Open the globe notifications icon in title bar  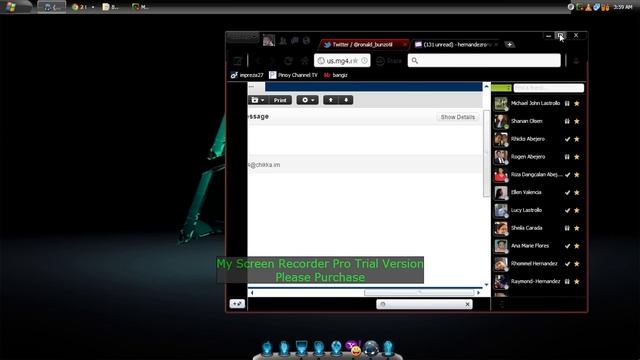[306, 40]
